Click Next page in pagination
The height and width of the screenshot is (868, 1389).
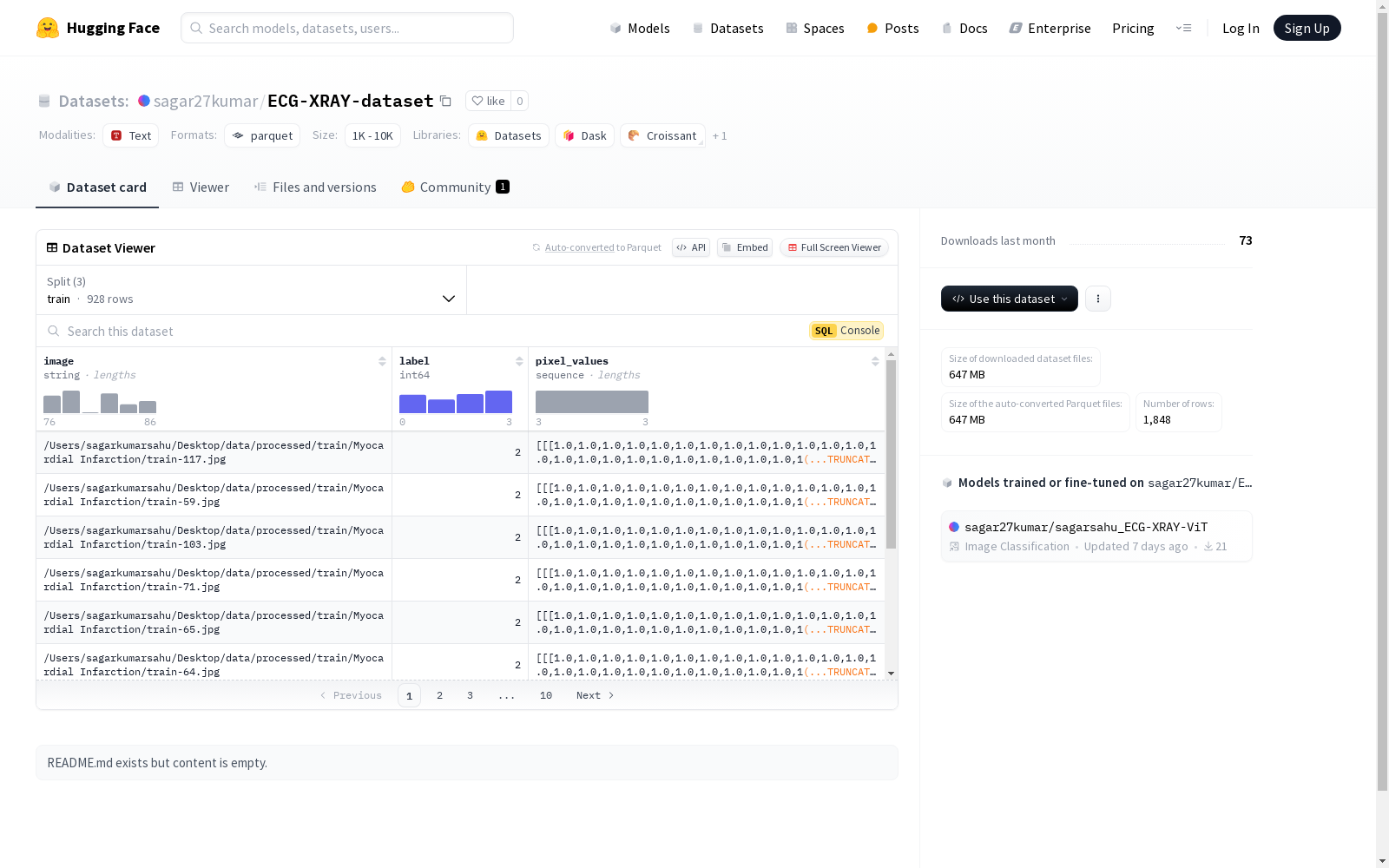[x=596, y=695]
